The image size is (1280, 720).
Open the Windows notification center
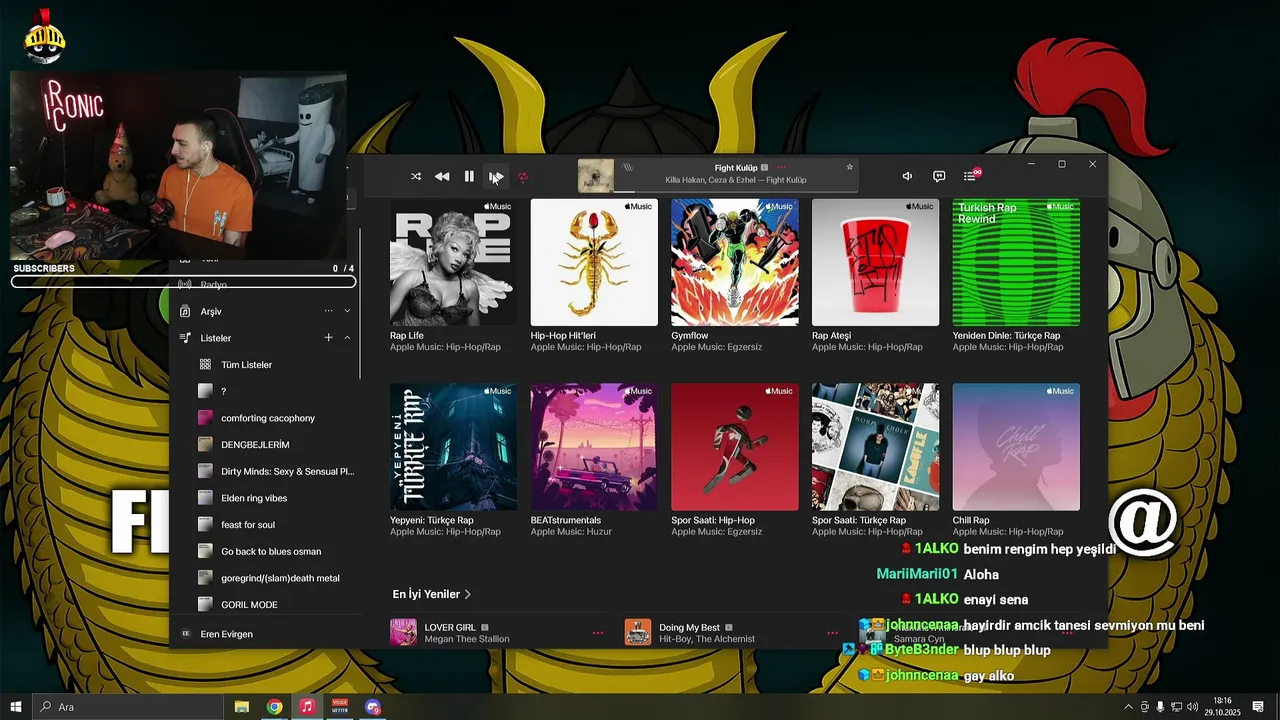pos(1258,707)
